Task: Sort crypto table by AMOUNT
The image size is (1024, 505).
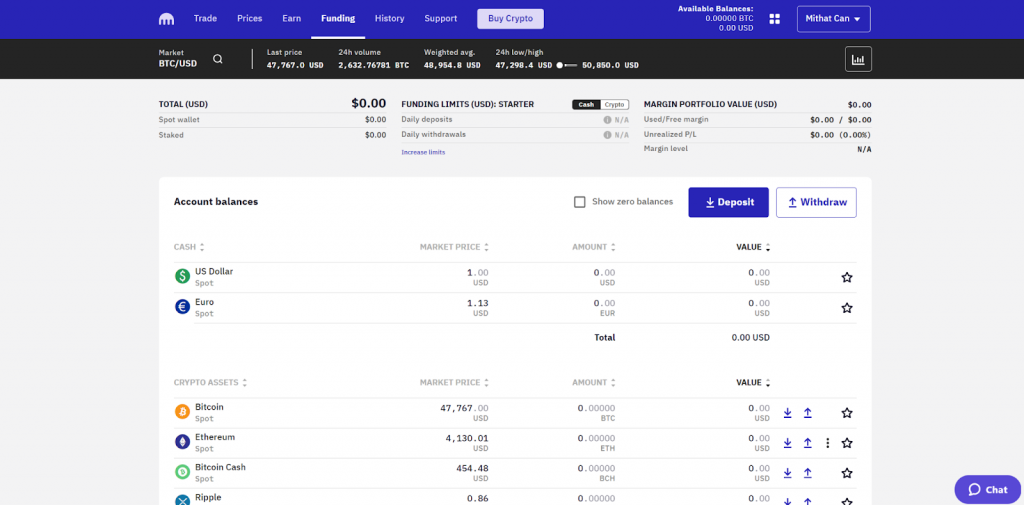Action: coord(594,382)
